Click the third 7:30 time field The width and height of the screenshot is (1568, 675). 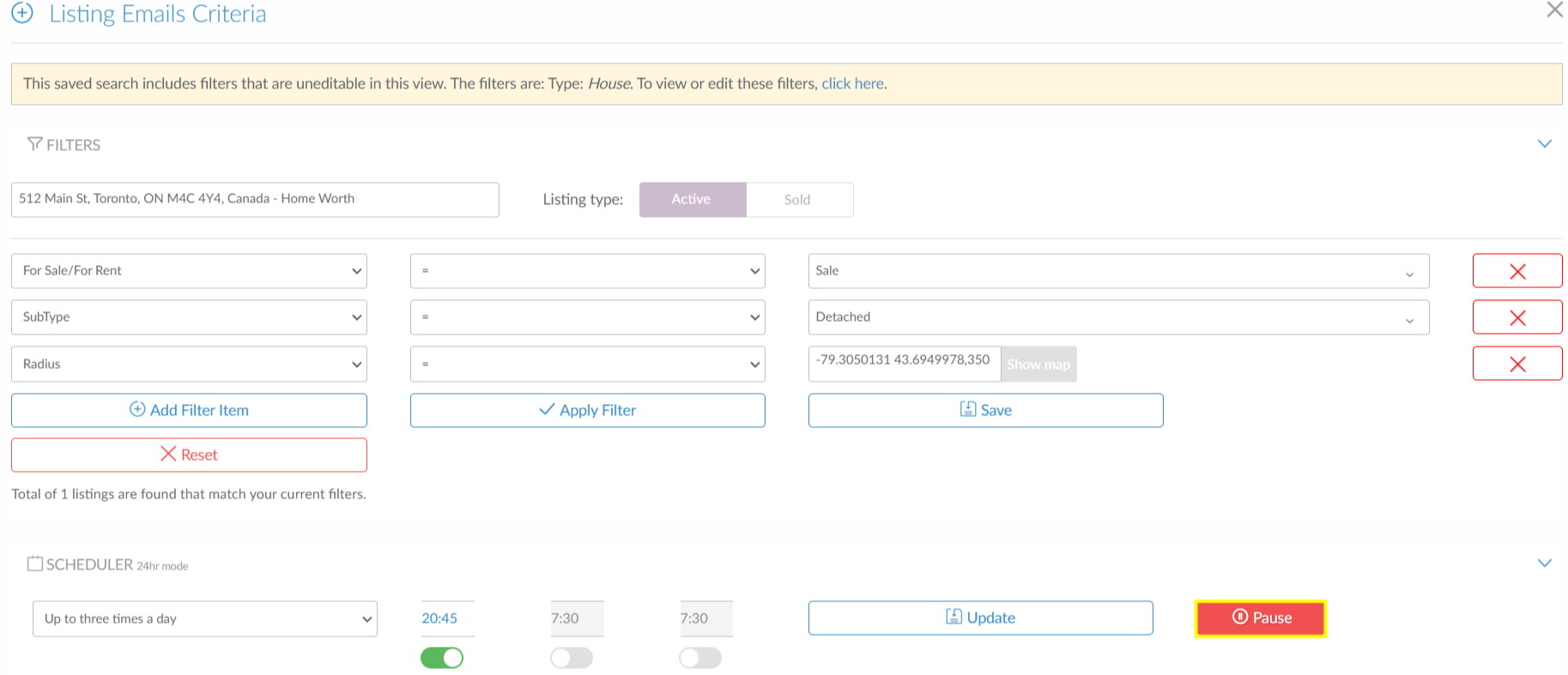(705, 618)
